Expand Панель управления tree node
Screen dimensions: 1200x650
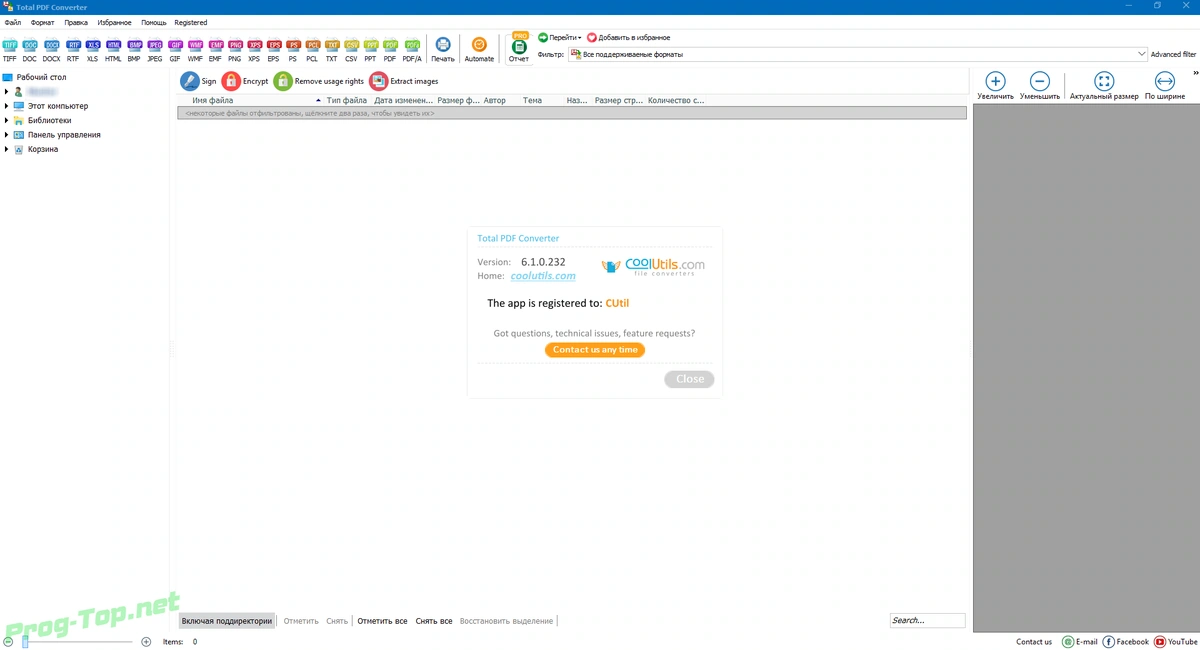6,135
